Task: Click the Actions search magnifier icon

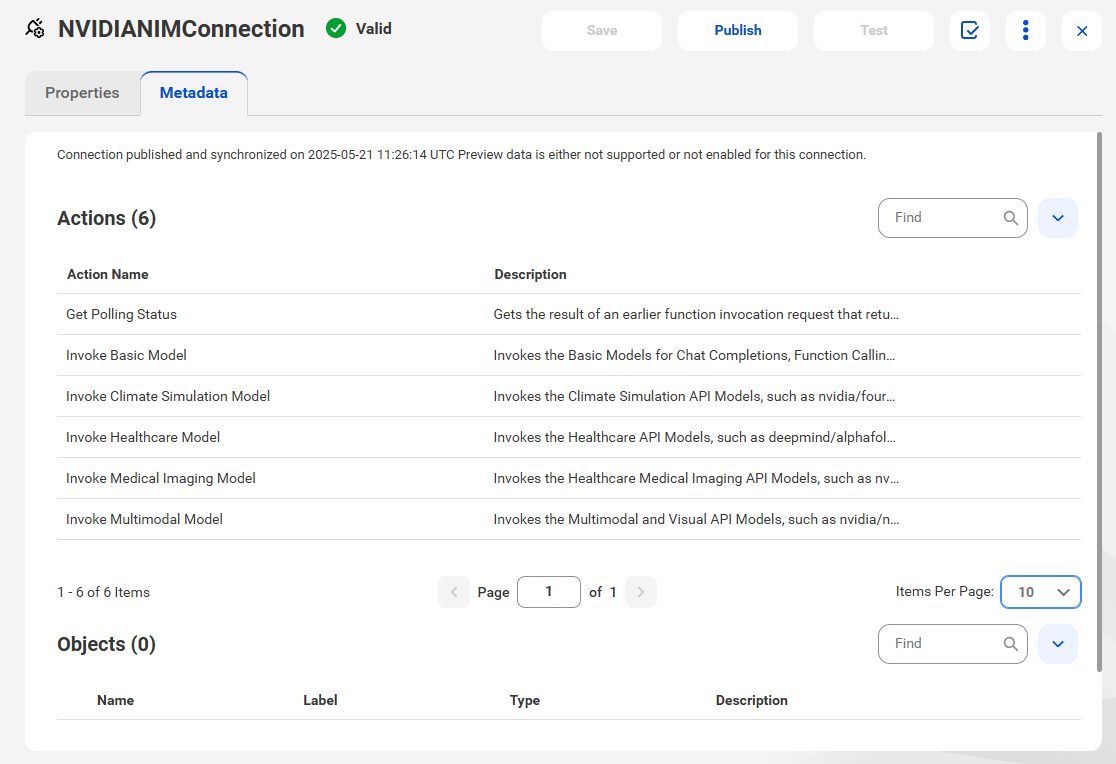Action: [1011, 218]
